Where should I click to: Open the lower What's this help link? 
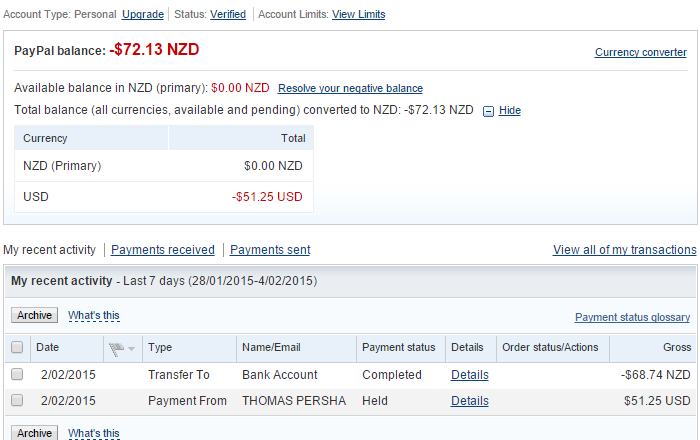coord(94,433)
